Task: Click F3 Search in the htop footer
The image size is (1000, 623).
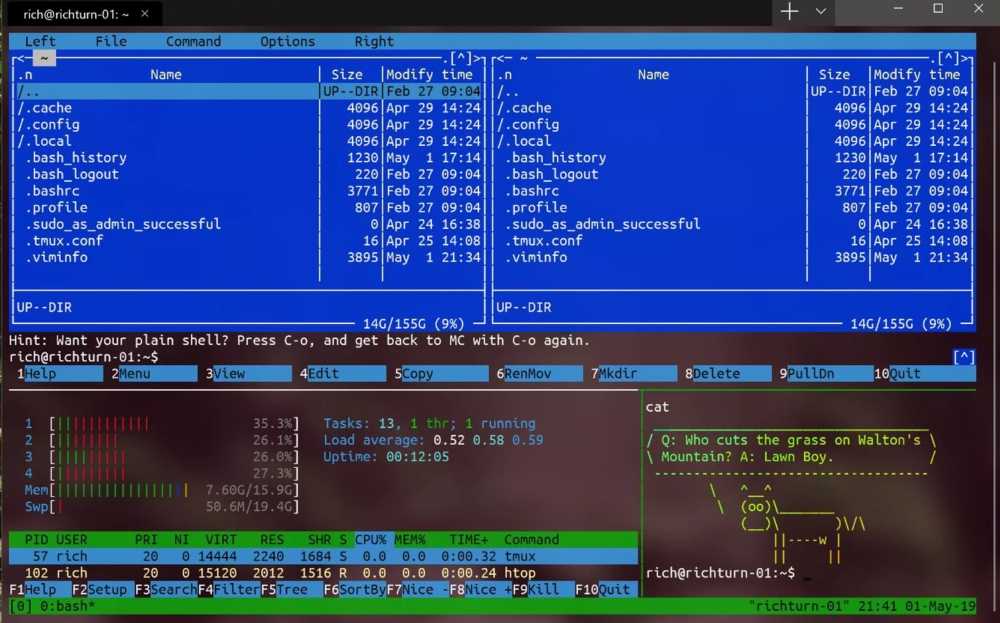Action: pos(166,589)
